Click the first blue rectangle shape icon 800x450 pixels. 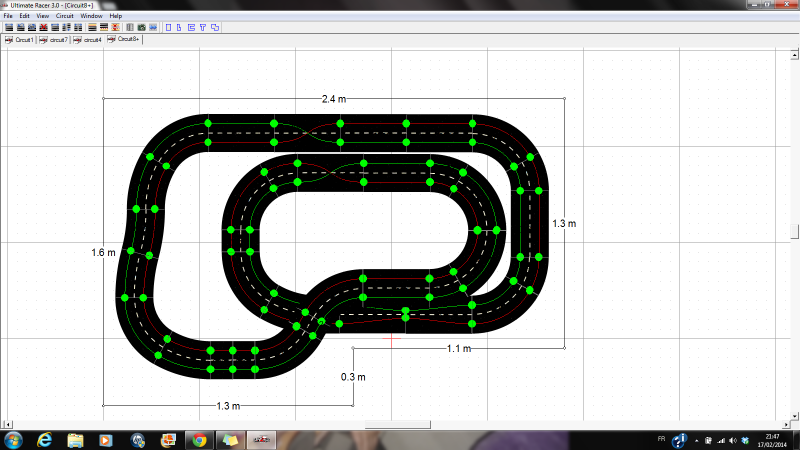168,27
